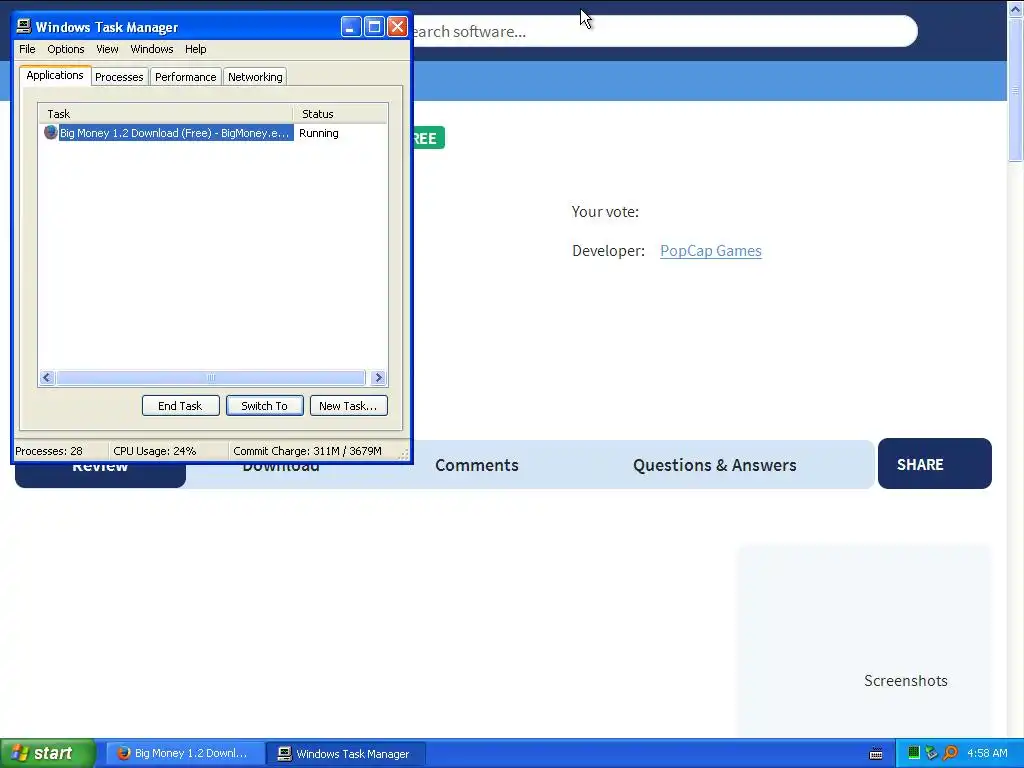Sort the list by the Status column header
Image resolution: width=1024 pixels, height=768 pixels.
(340, 114)
